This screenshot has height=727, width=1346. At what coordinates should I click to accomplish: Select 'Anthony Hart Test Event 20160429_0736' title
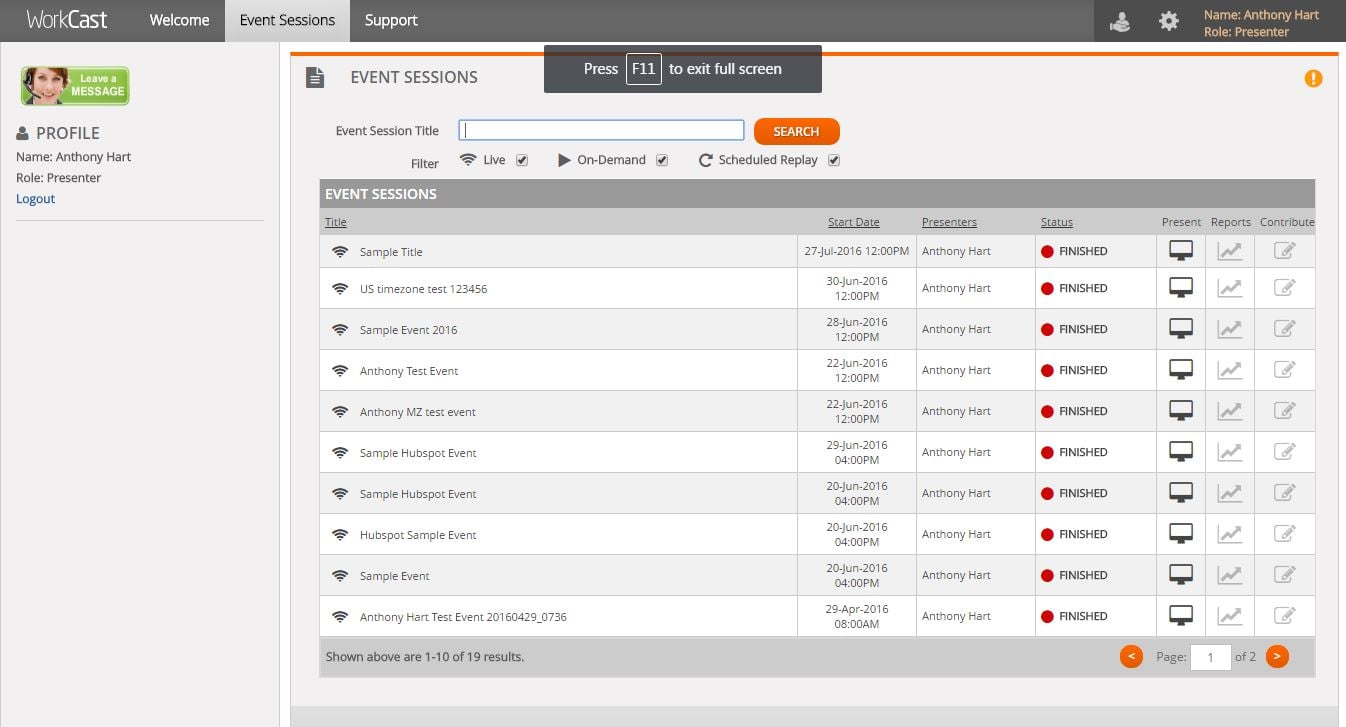click(x=463, y=617)
